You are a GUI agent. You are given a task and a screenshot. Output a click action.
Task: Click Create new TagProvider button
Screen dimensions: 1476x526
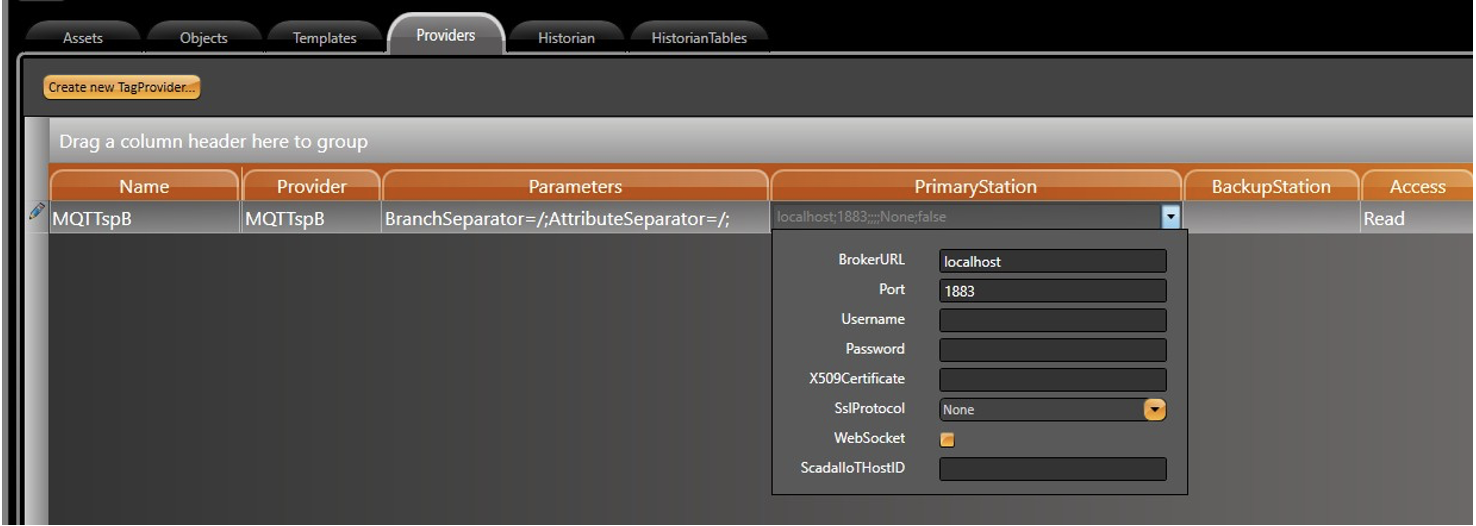pyautogui.click(x=122, y=87)
